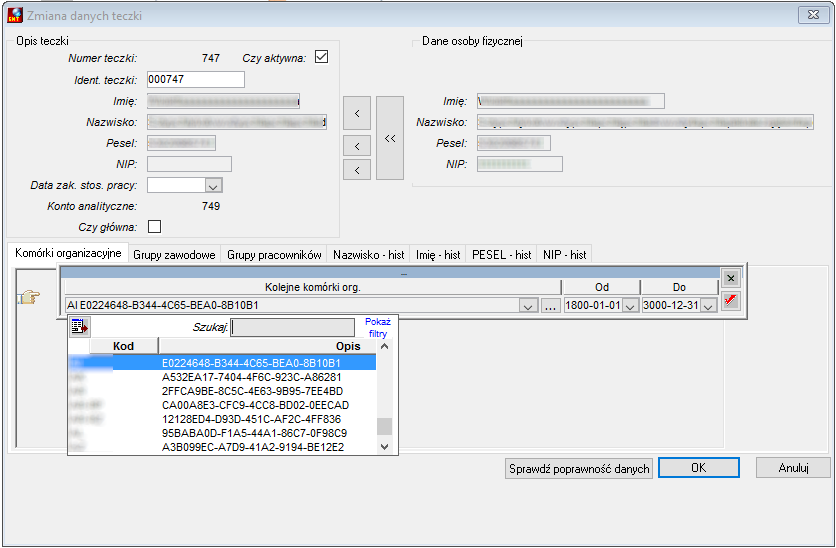836x548 pixels.
Task: Click the Szukaj search field
Action: click(x=293, y=327)
